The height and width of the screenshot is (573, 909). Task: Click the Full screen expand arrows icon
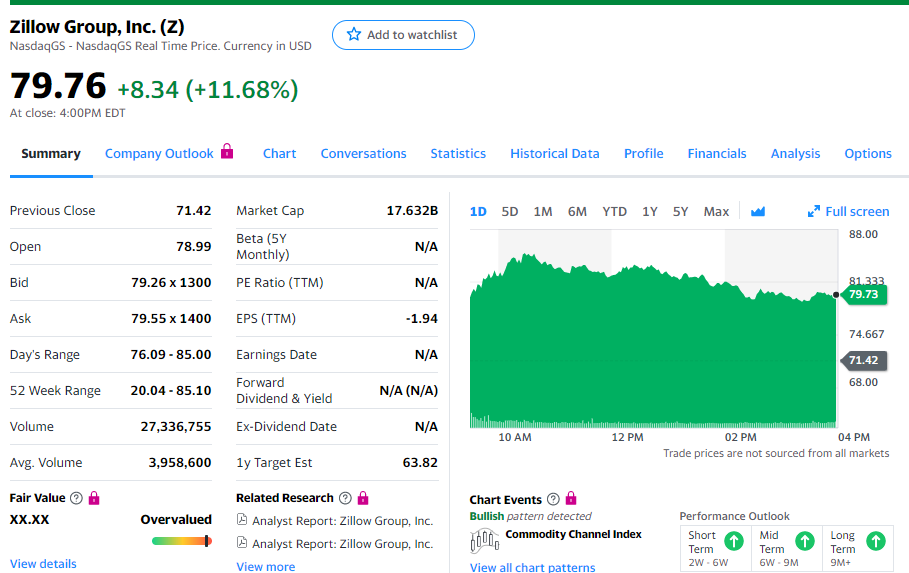(814, 212)
